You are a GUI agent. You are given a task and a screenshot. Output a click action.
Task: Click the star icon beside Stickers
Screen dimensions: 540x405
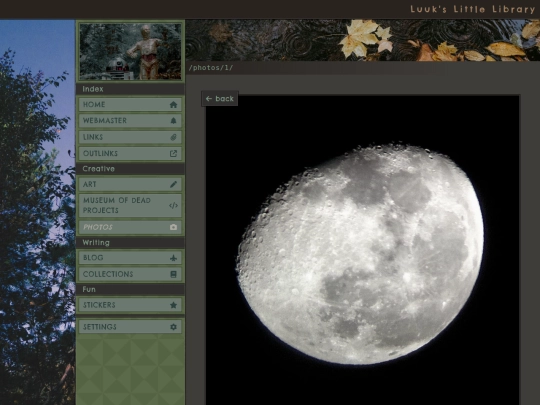tap(173, 305)
